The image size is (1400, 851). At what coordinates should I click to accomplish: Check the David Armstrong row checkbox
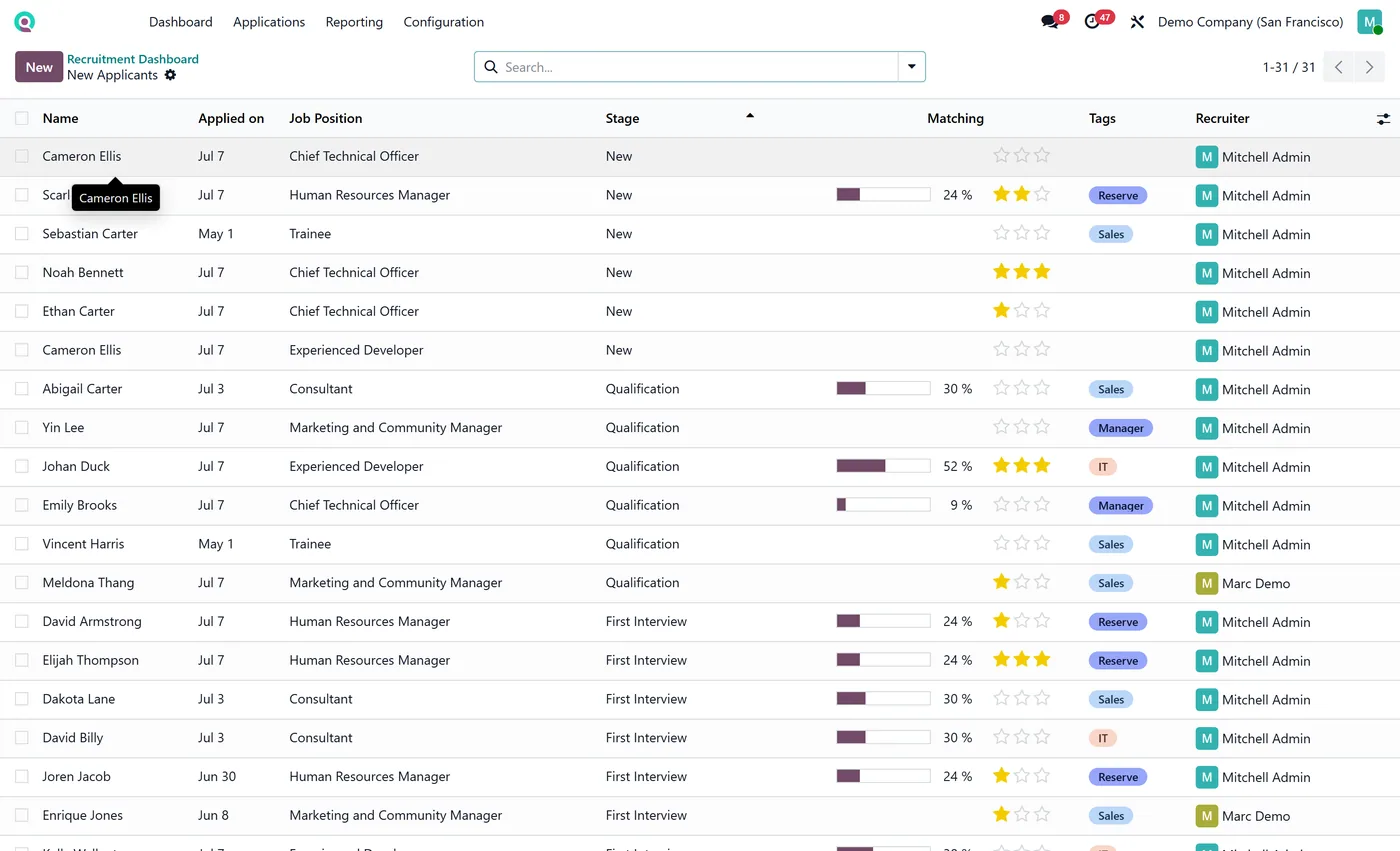coord(22,621)
